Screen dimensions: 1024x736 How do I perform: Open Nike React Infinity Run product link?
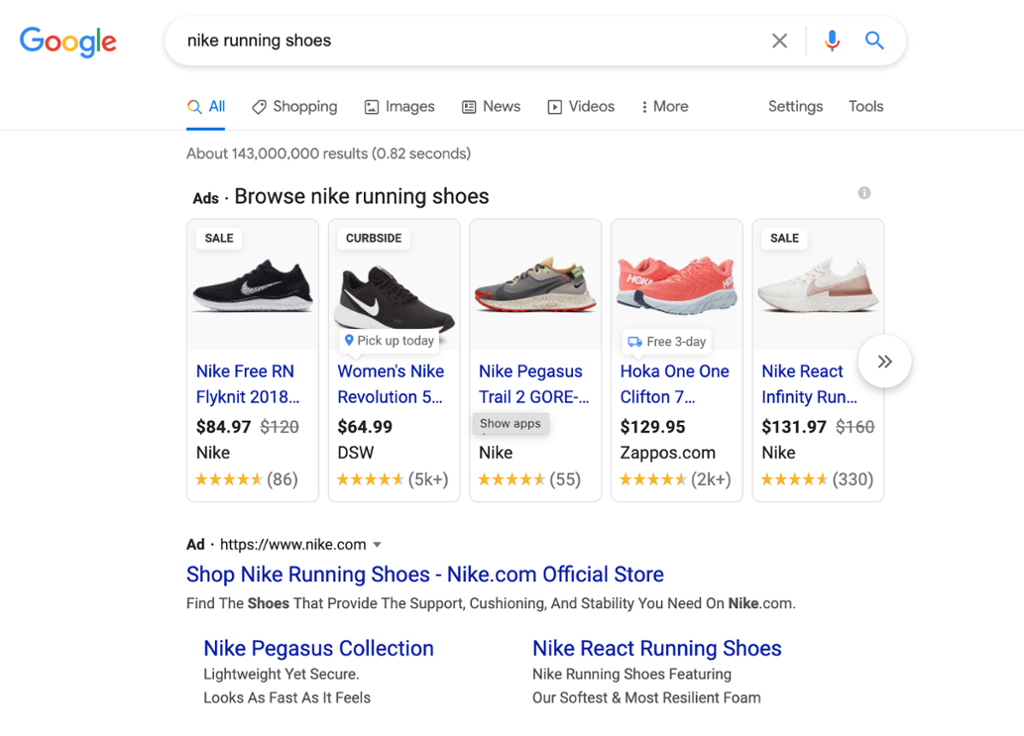[810, 384]
